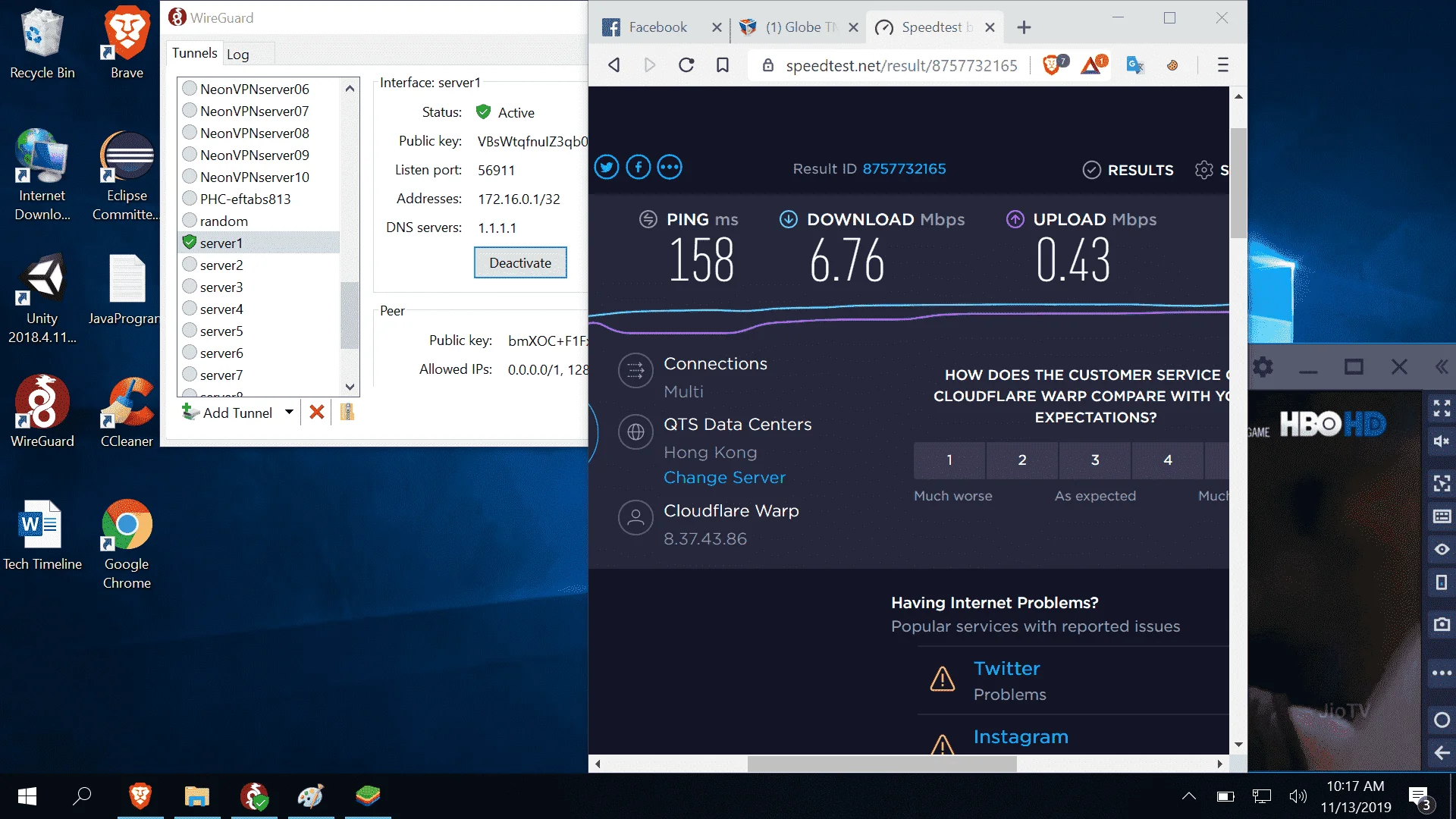The image size is (1456, 819).
Task: Export tunnels to zip icon in WireGuard
Action: tap(347, 413)
